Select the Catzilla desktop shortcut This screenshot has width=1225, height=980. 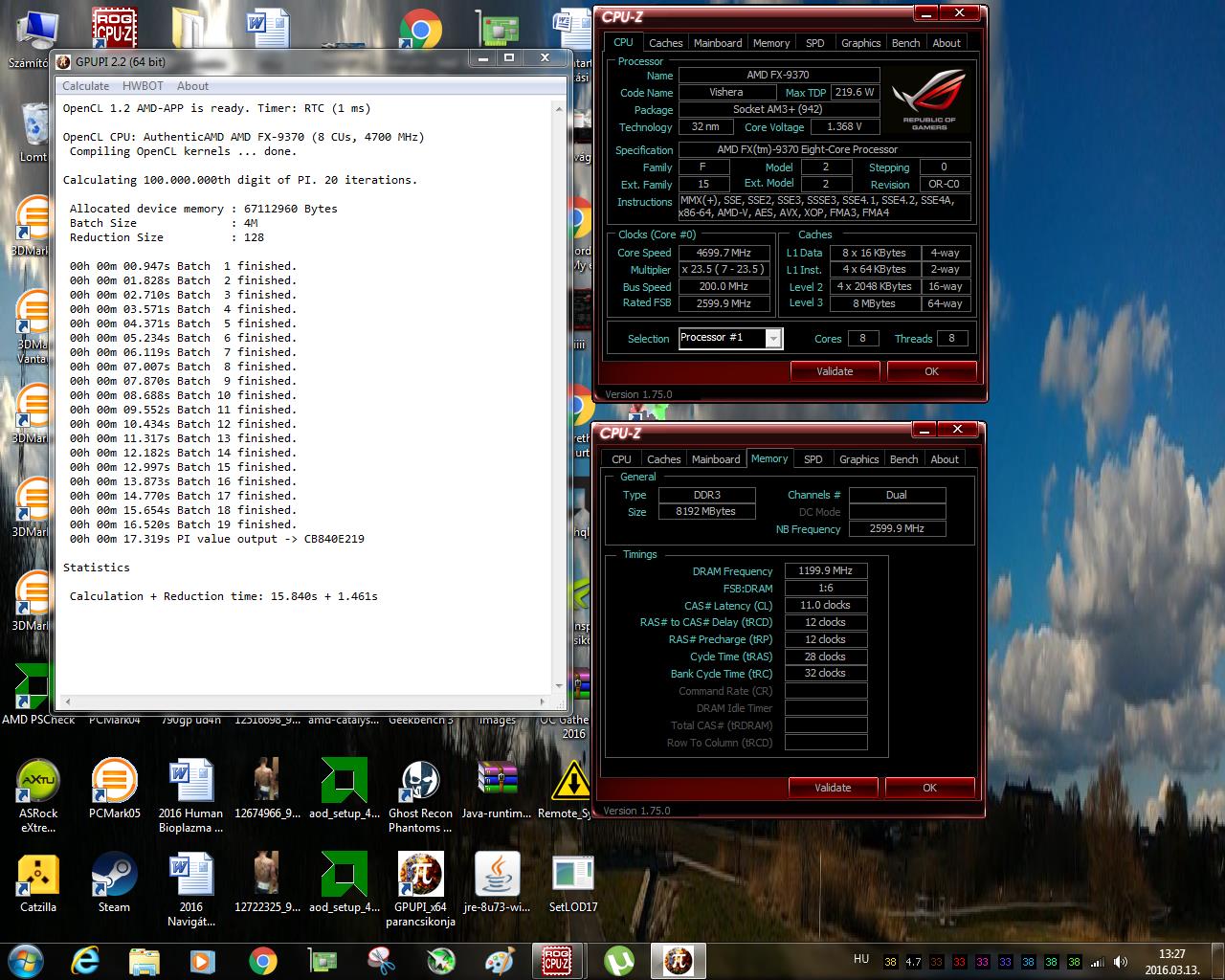(x=38, y=882)
